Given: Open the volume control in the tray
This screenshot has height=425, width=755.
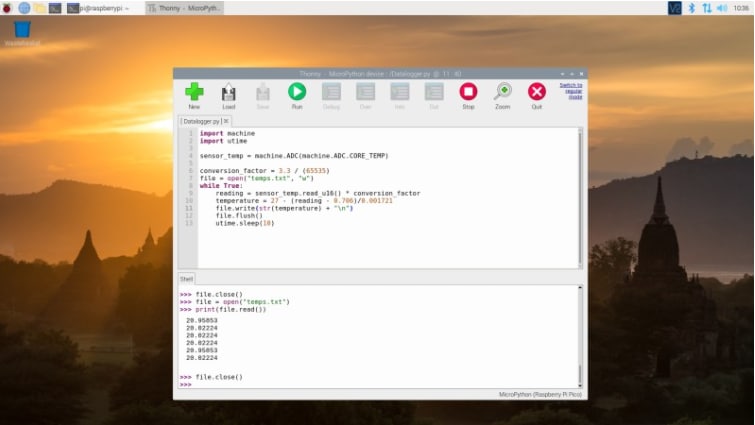Looking at the screenshot, I should [x=722, y=8].
